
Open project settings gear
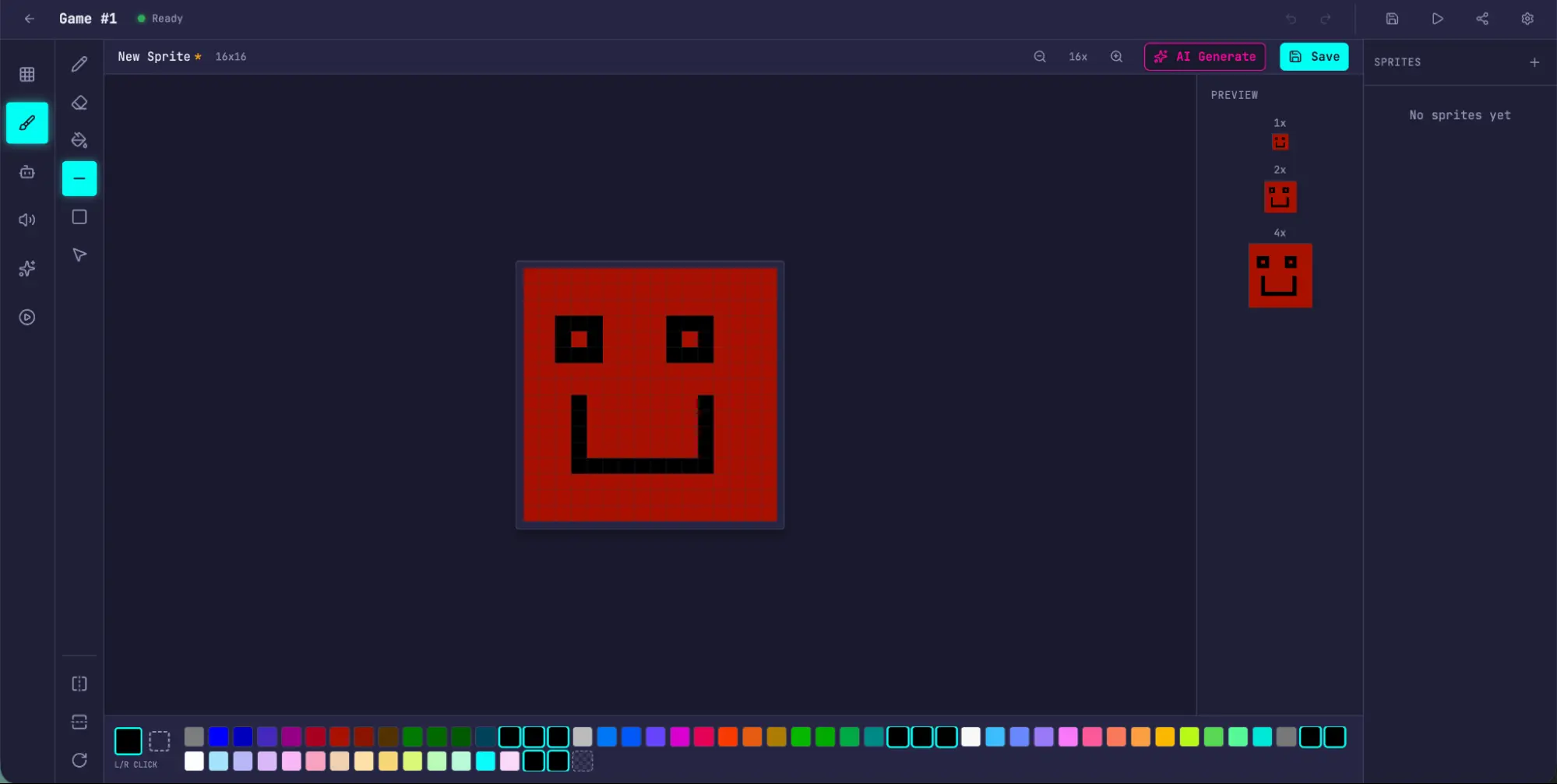click(x=1527, y=19)
